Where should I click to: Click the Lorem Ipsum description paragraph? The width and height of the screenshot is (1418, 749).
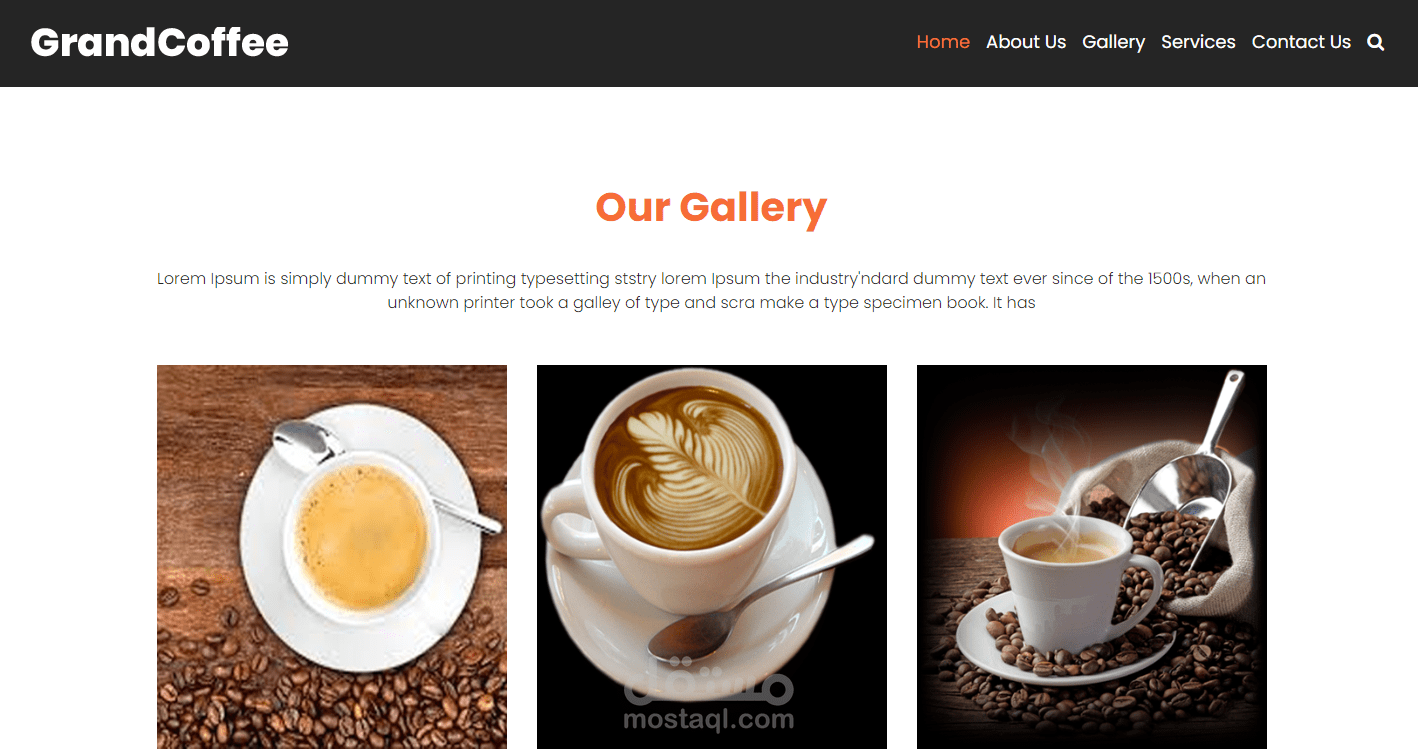711,290
